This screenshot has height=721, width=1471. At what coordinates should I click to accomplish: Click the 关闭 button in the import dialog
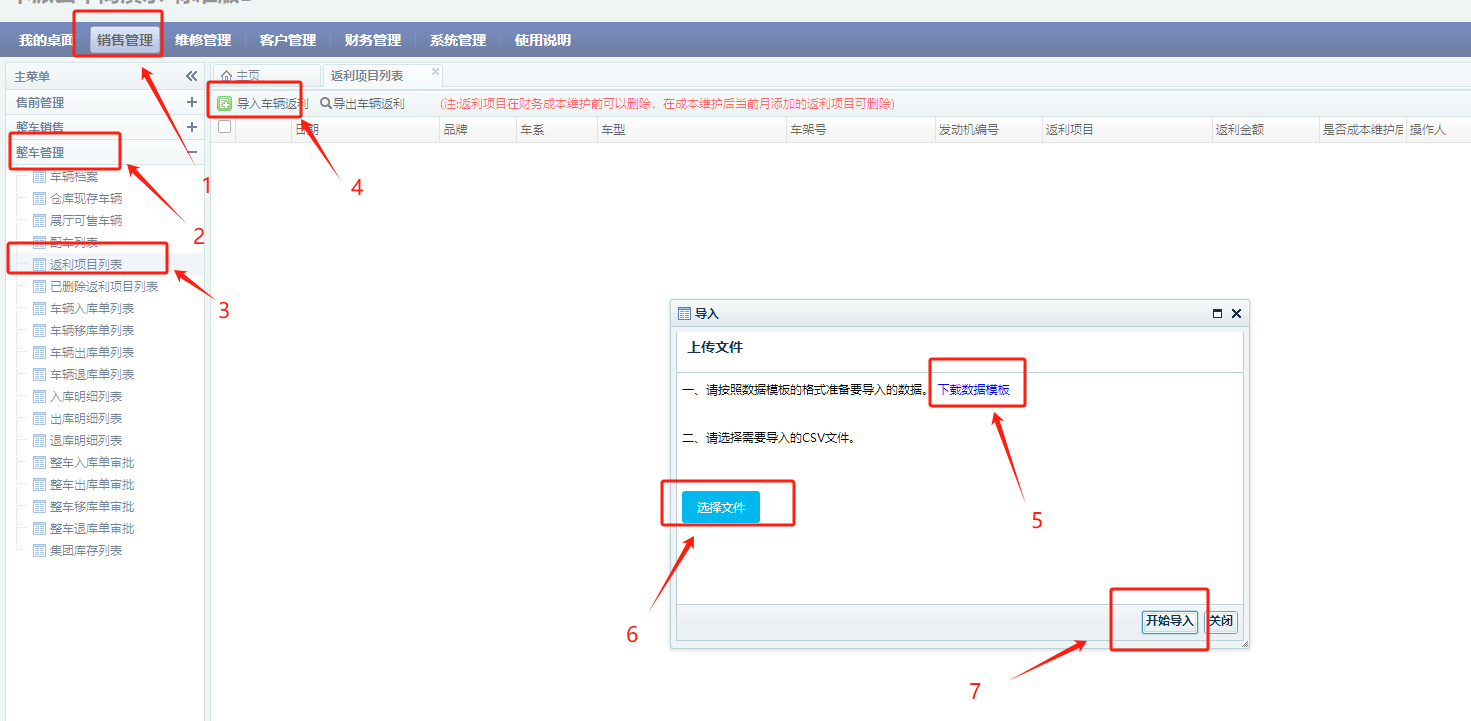1221,621
